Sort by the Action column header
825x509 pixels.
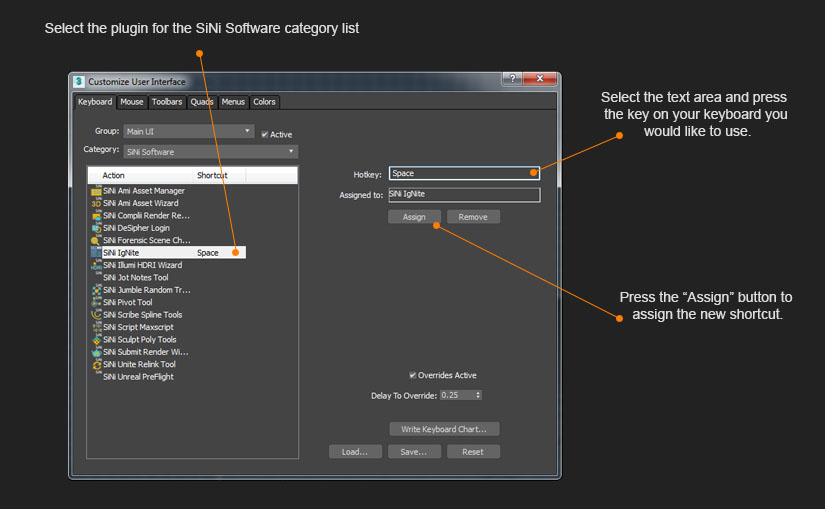(x=140, y=175)
